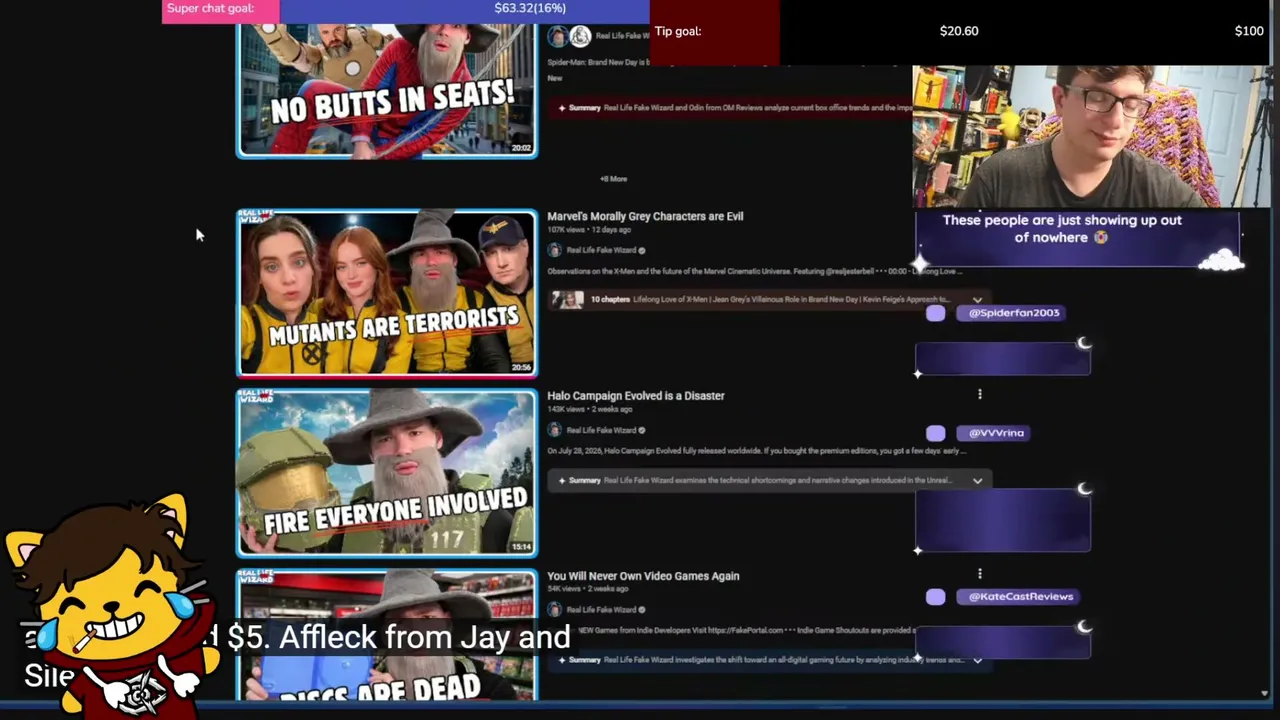Visit Real Life Fake Wizard channel from Marvel video row
The width and height of the screenshot is (1280, 720).
coord(601,250)
